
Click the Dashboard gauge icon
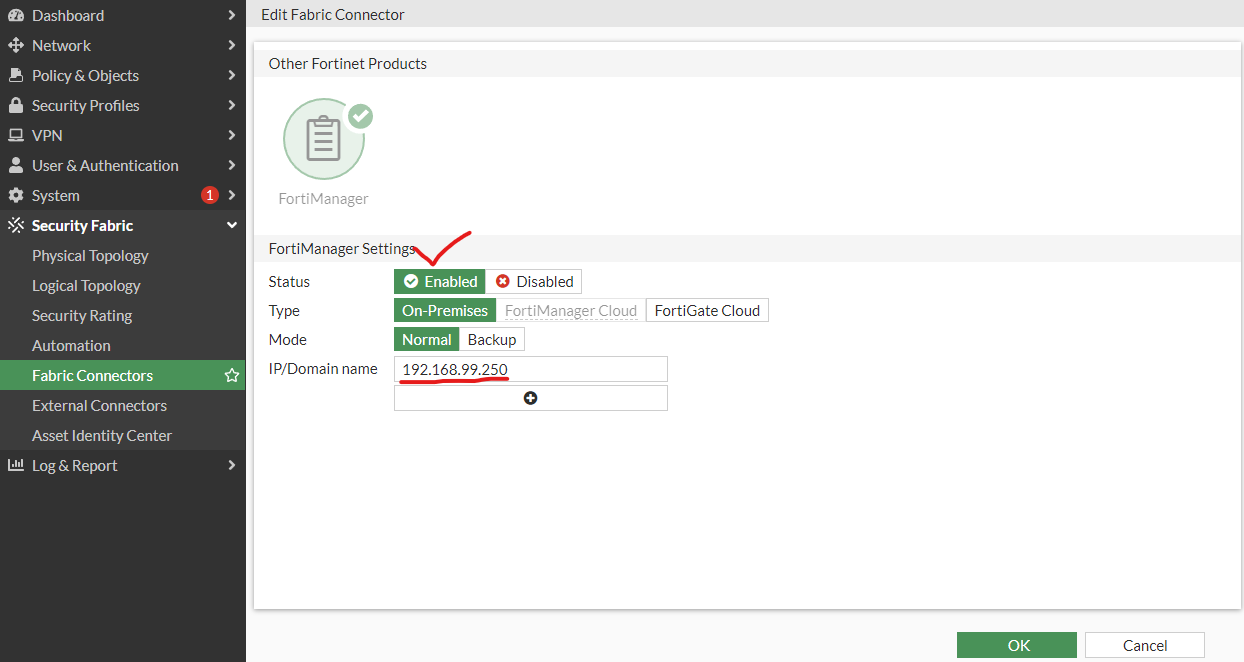(16, 16)
